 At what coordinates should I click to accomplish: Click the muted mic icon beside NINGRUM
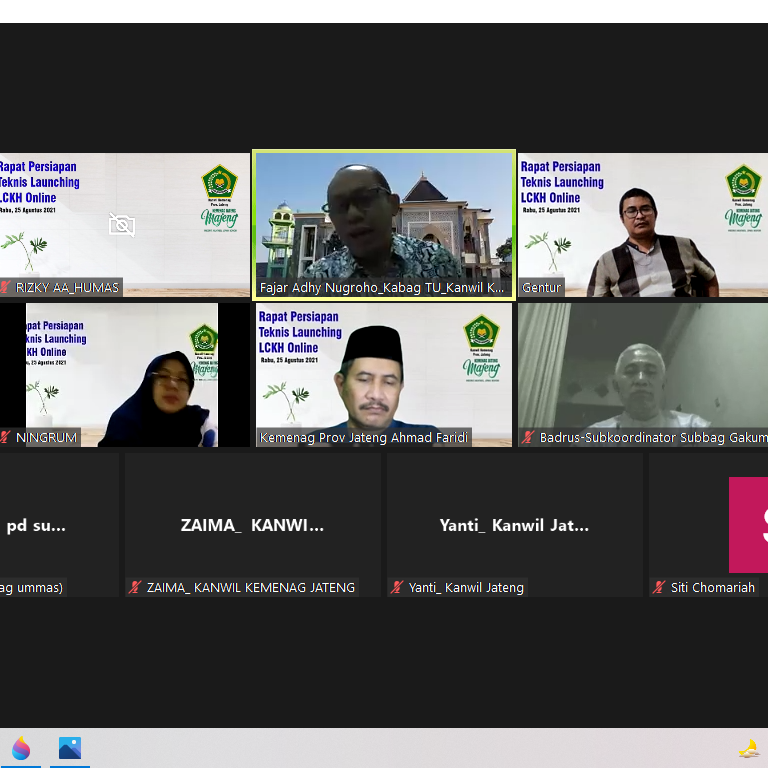pyautogui.click(x=5, y=437)
